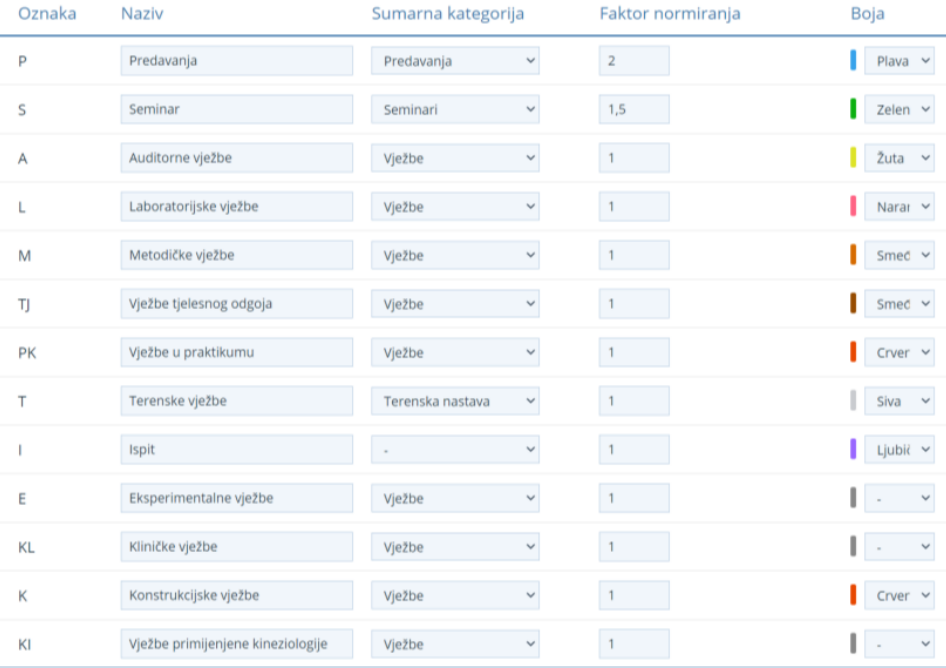Click the Laboratorijske vježbe name field

tap(236, 206)
